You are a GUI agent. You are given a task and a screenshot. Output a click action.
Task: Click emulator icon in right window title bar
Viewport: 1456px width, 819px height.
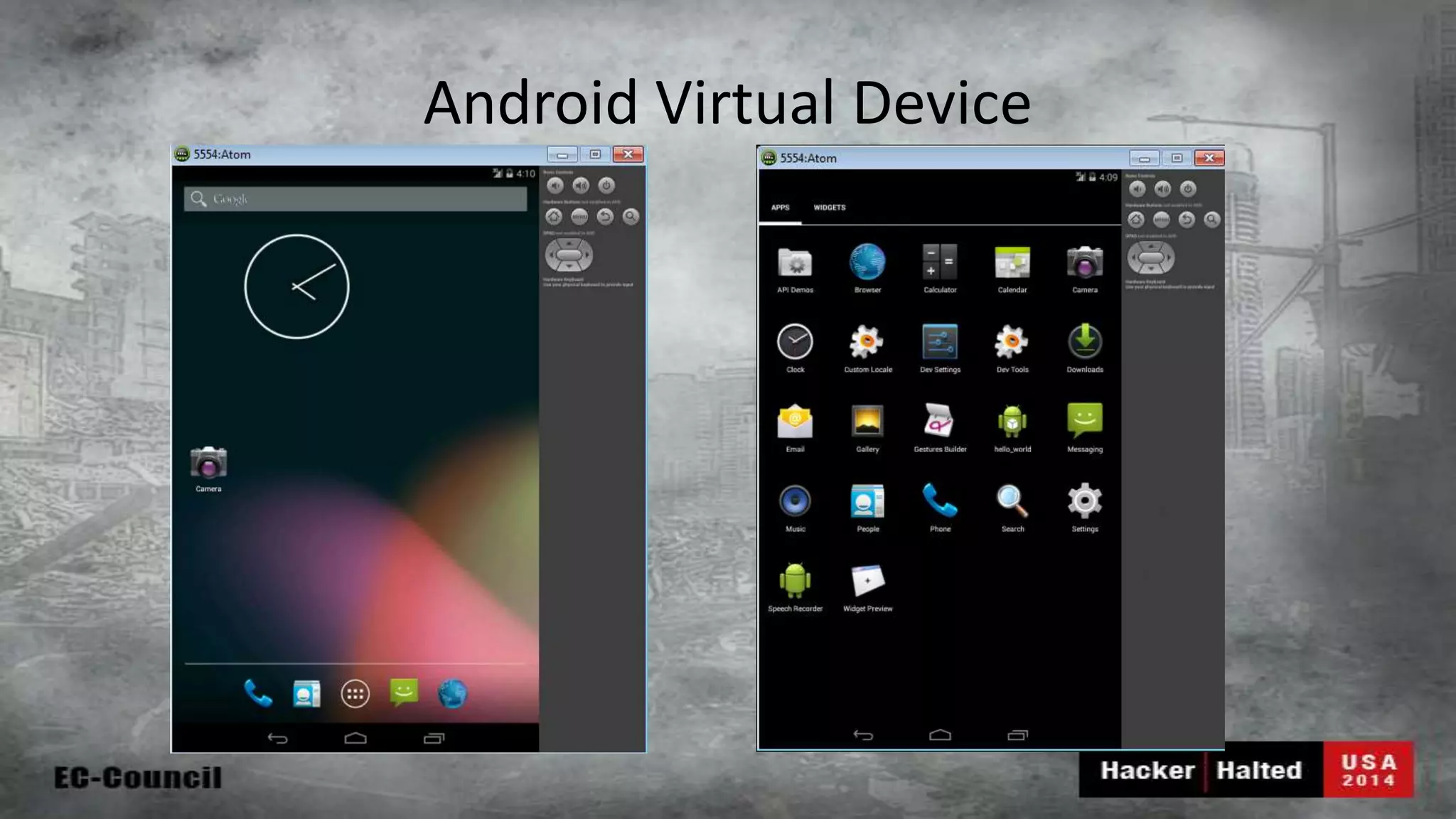[769, 158]
